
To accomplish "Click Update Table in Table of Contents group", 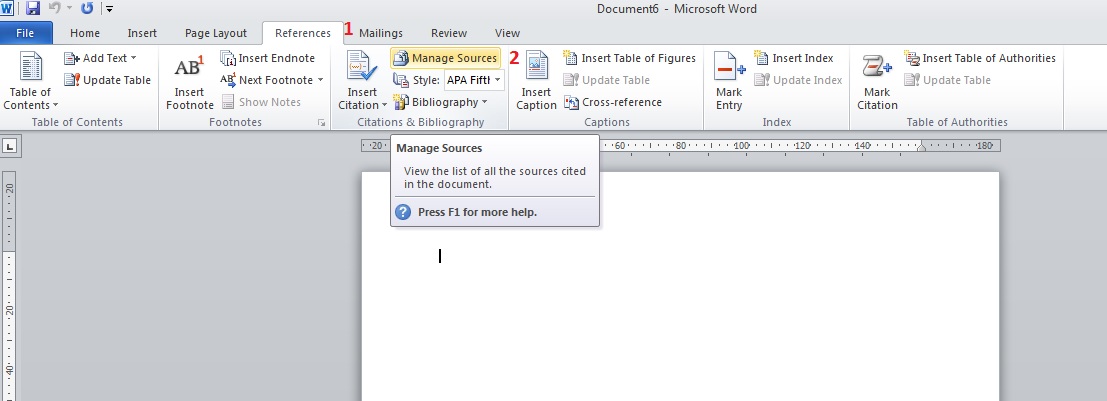I will pos(107,80).
